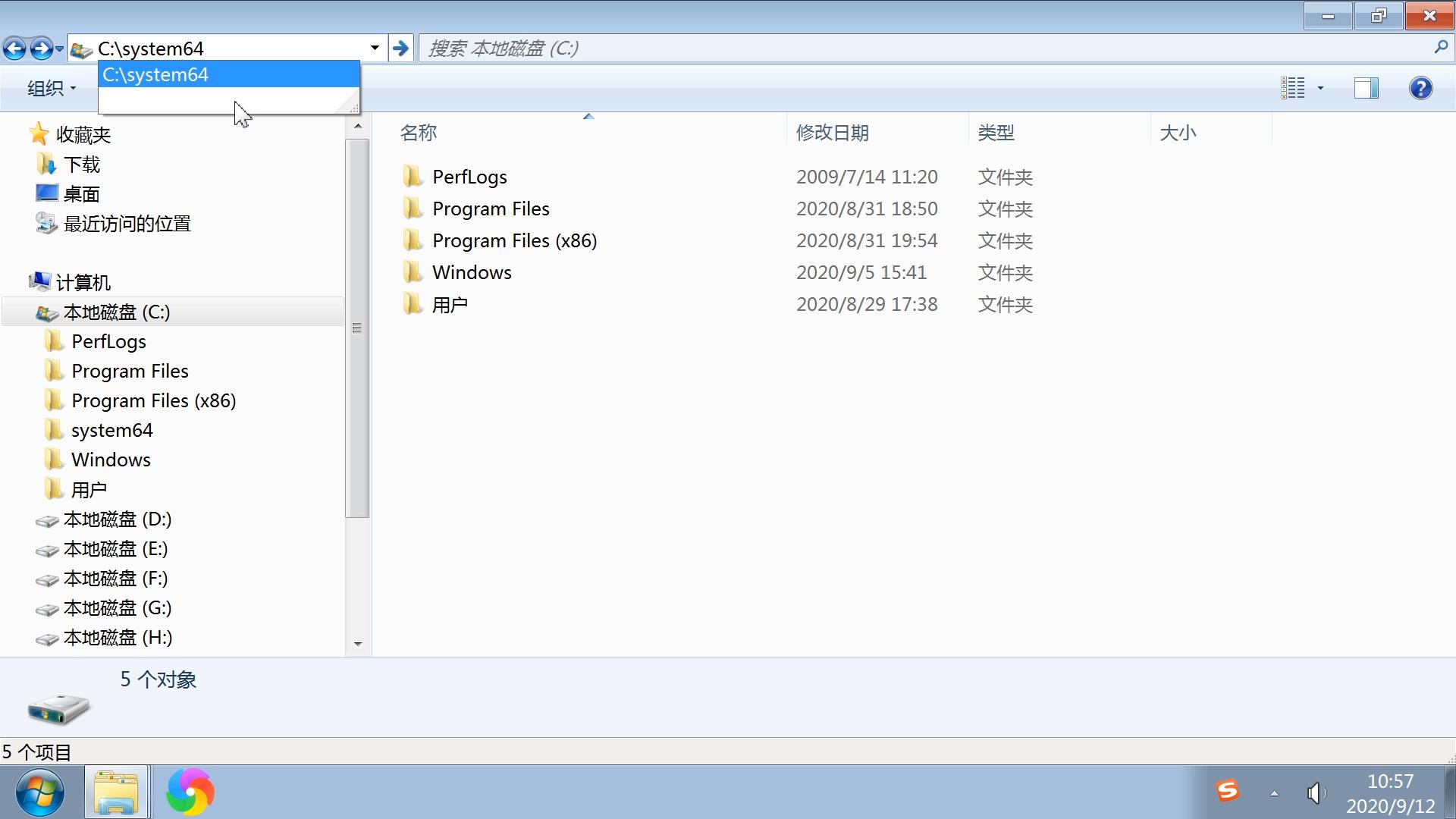Sort by 修改日期 column header
This screenshot has width=1456, height=819.
click(832, 133)
